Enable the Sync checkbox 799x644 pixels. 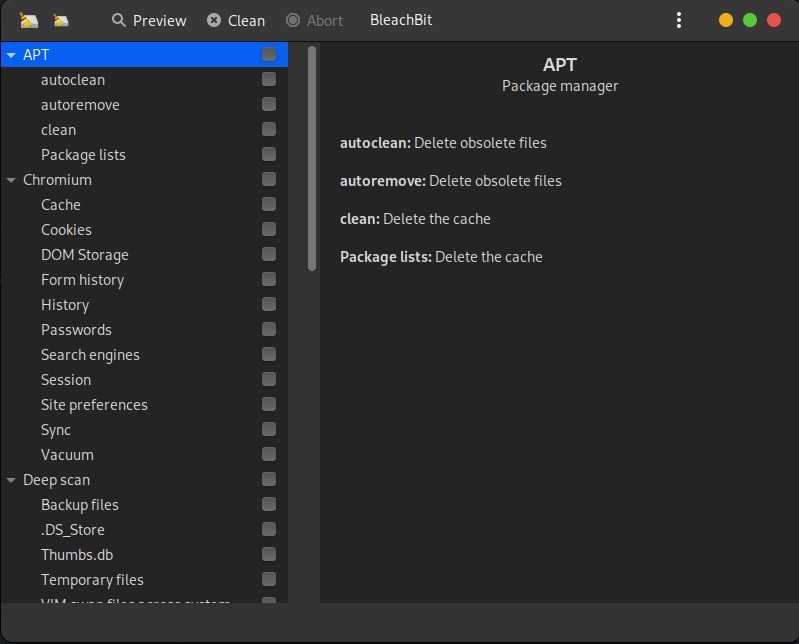click(269, 428)
